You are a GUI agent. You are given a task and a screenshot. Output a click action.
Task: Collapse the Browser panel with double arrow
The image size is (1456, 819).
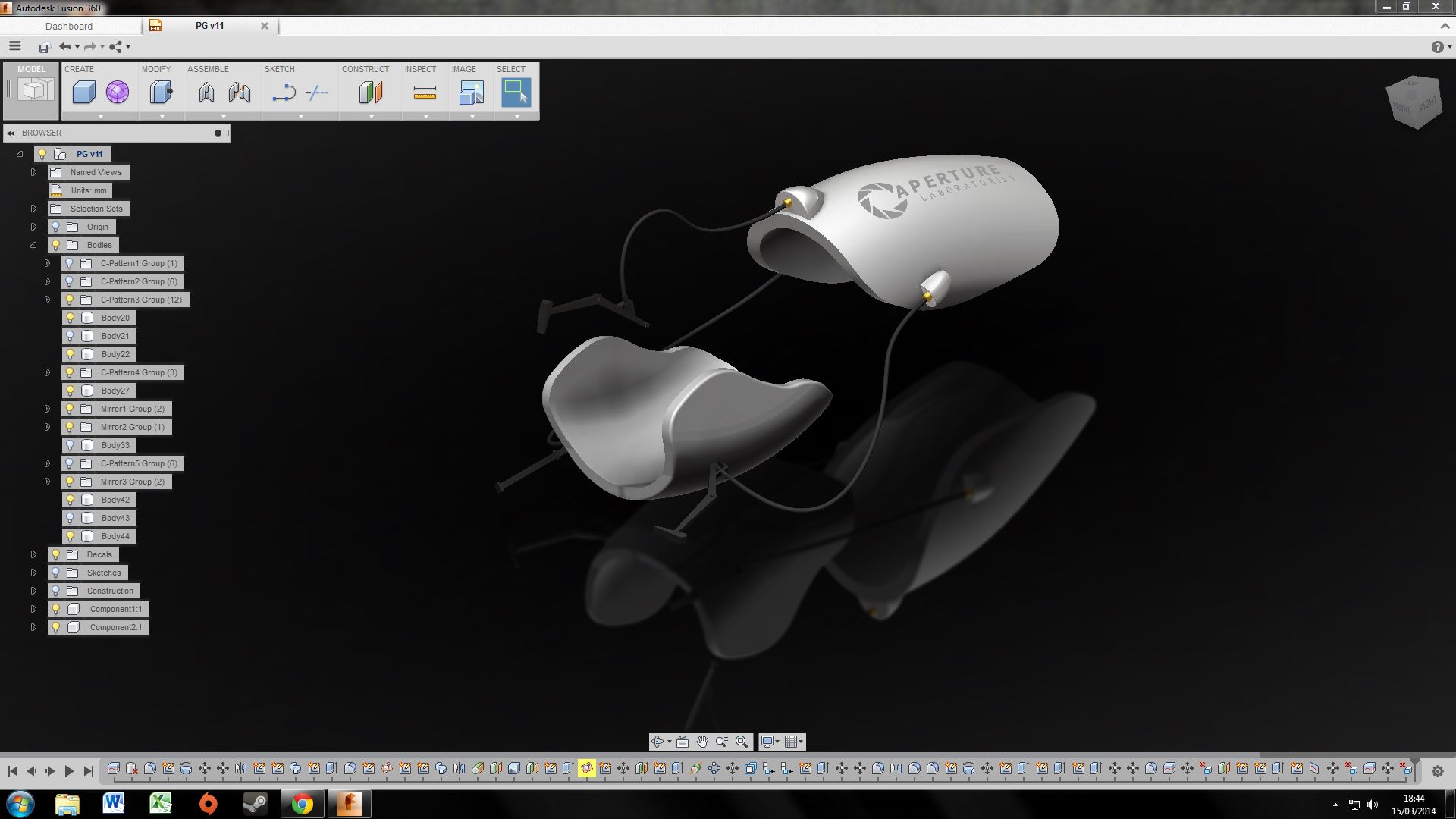point(11,133)
